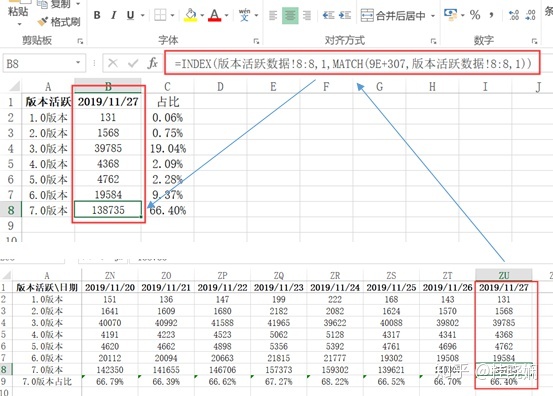Image resolution: width=553 pixels, height=396 pixels.
Task: Toggle center alignment
Action: point(290,16)
